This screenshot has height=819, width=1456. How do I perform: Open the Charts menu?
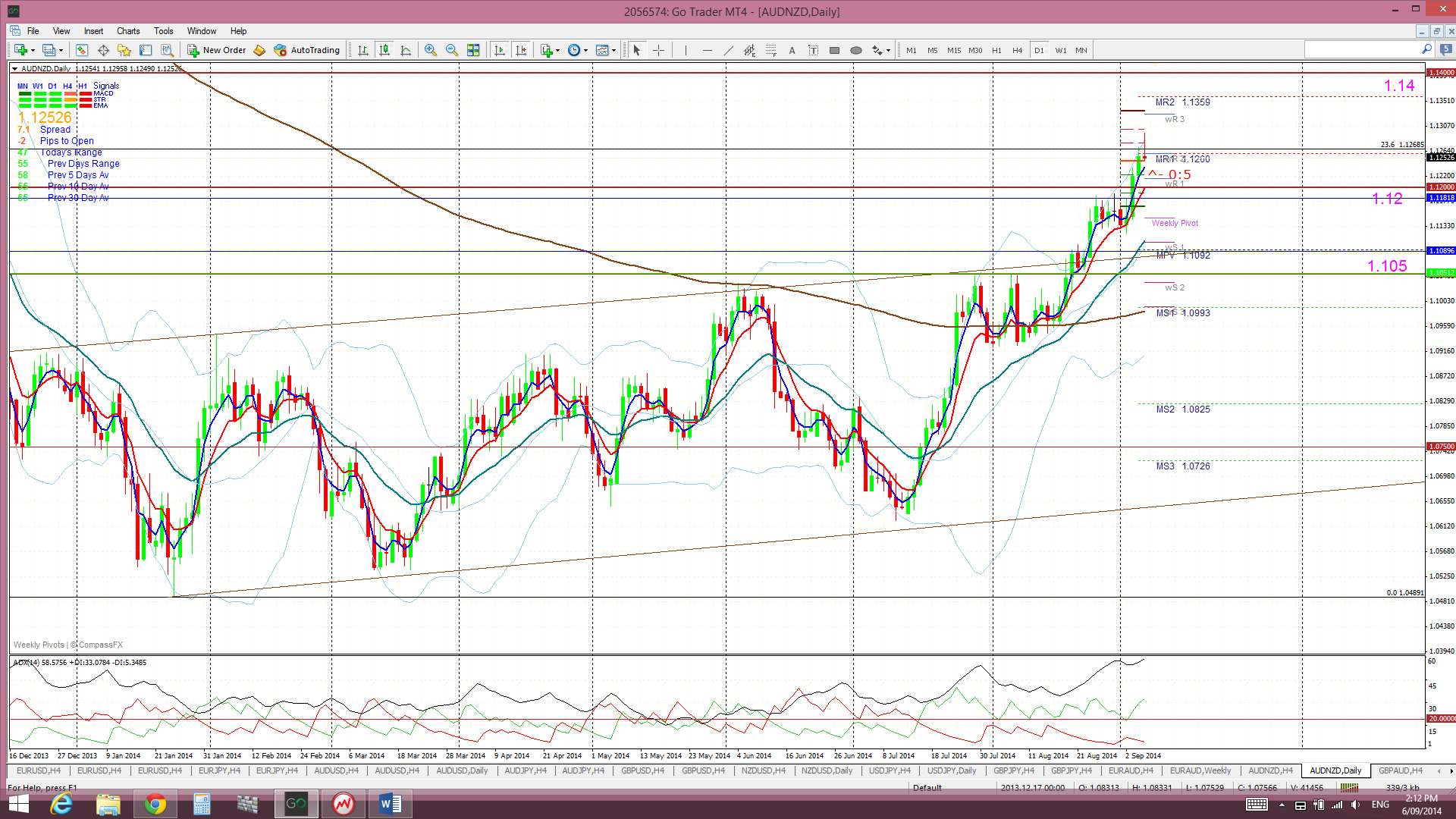tap(128, 31)
